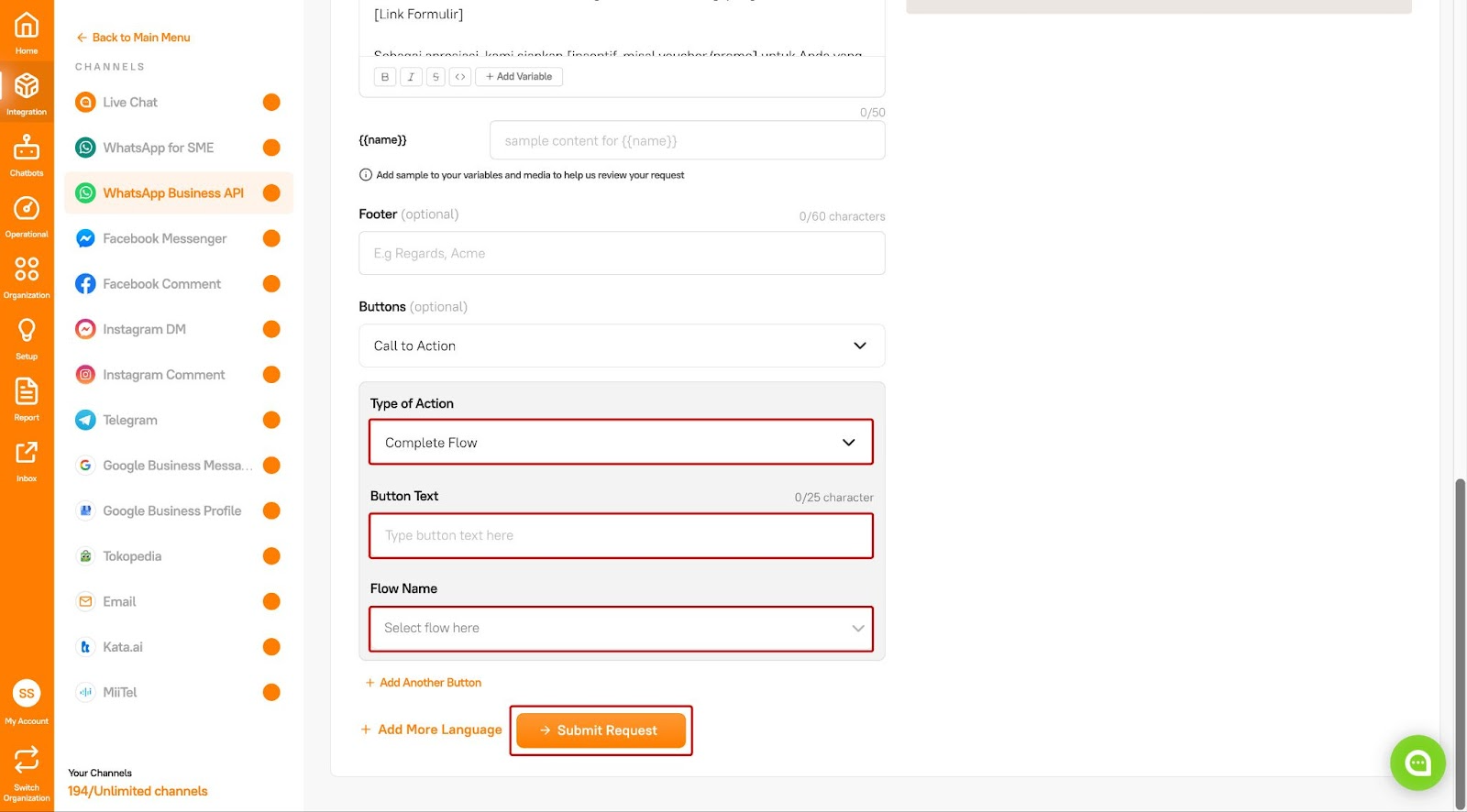The width and height of the screenshot is (1467, 812).
Task: Apply italic formatting to template text
Action: 411,77
